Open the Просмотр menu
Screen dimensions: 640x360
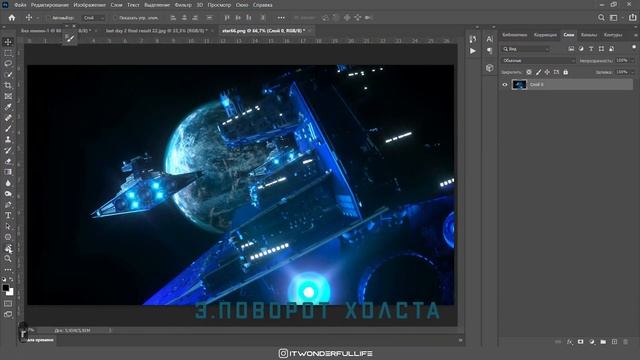219,5
